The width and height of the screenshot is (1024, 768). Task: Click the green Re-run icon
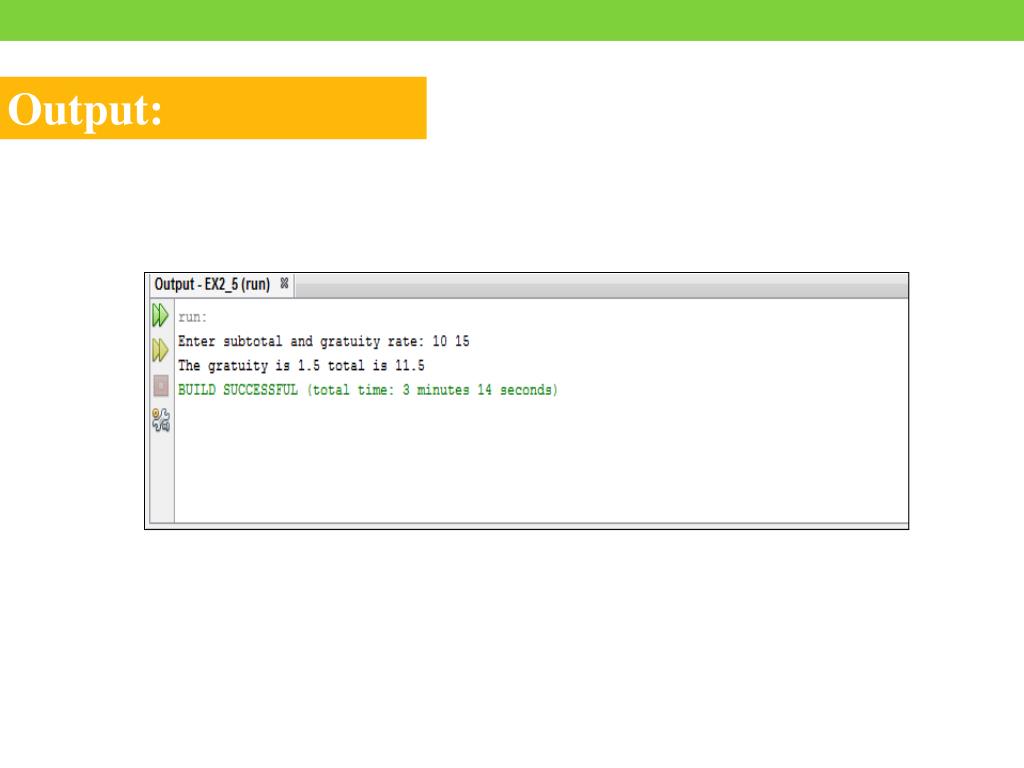click(160, 315)
